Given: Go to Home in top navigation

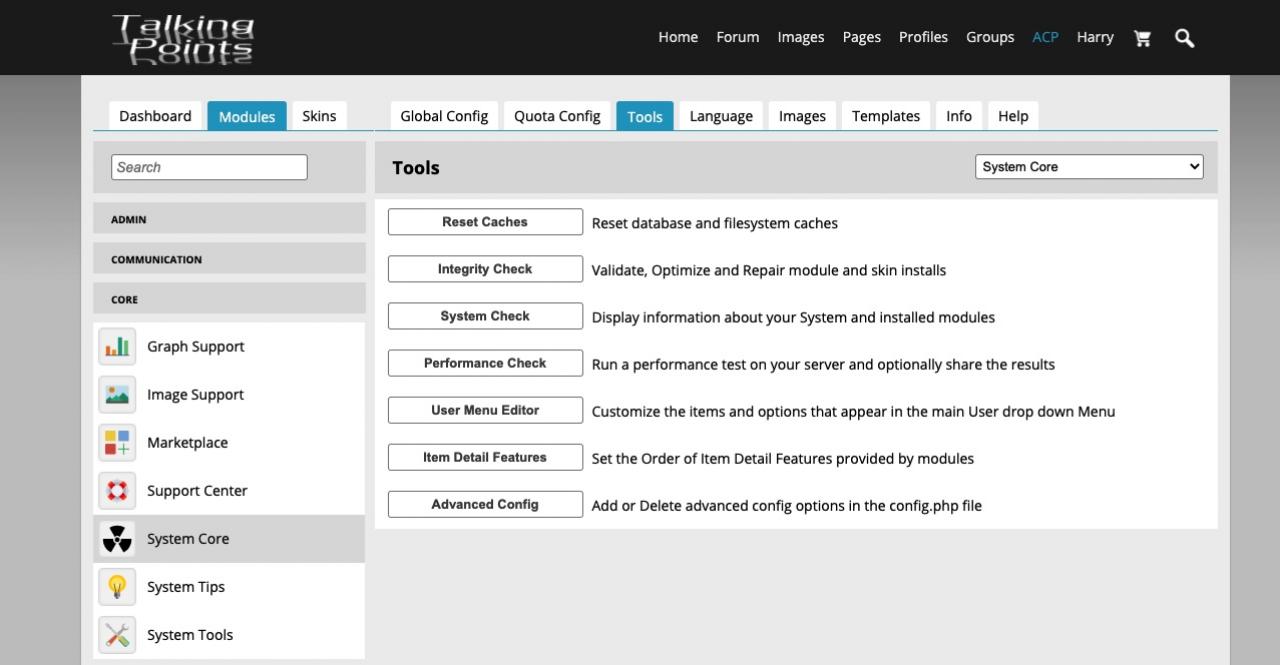Looking at the screenshot, I should tap(678, 37).
